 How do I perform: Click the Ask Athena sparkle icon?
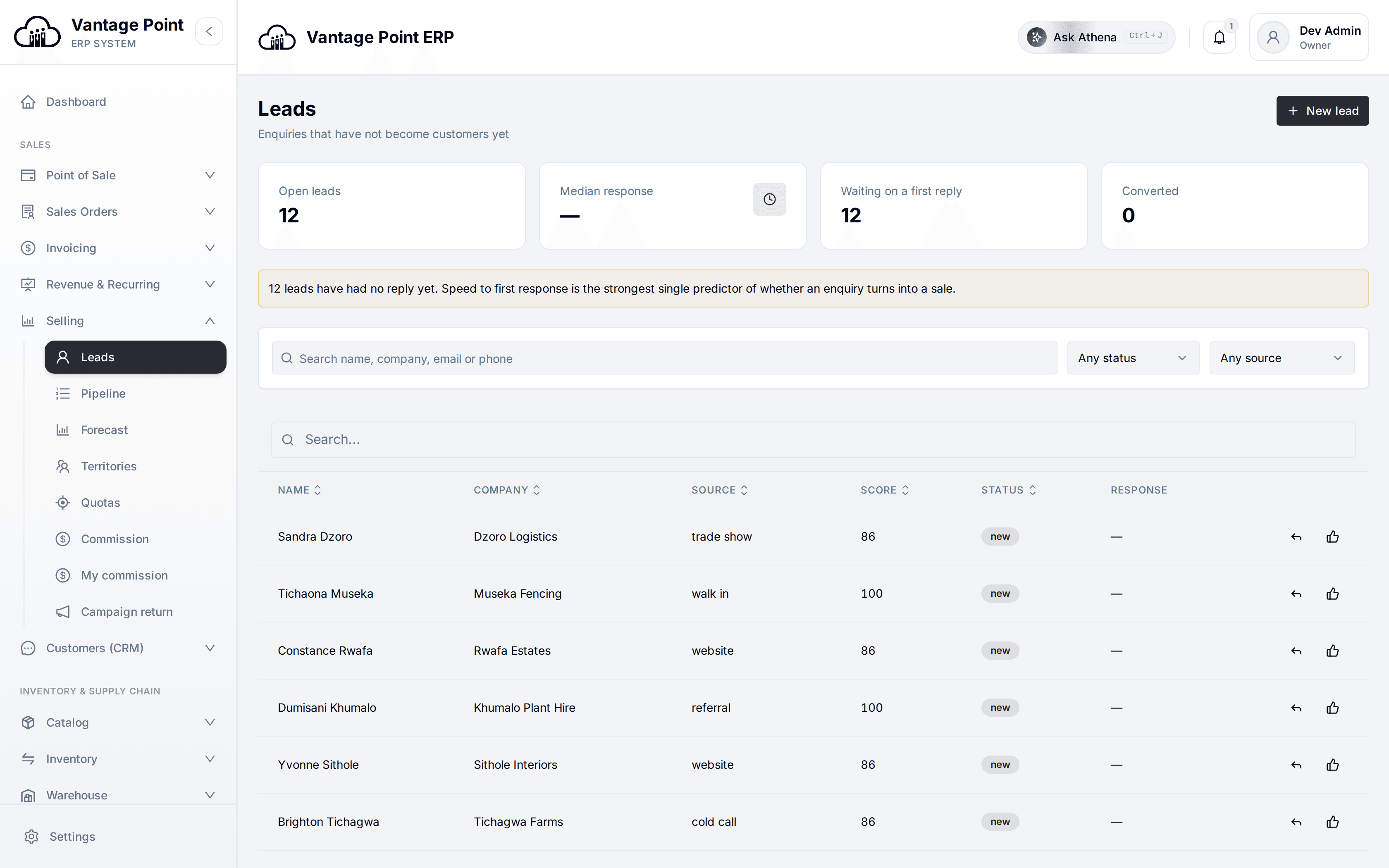click(1036, 37)
